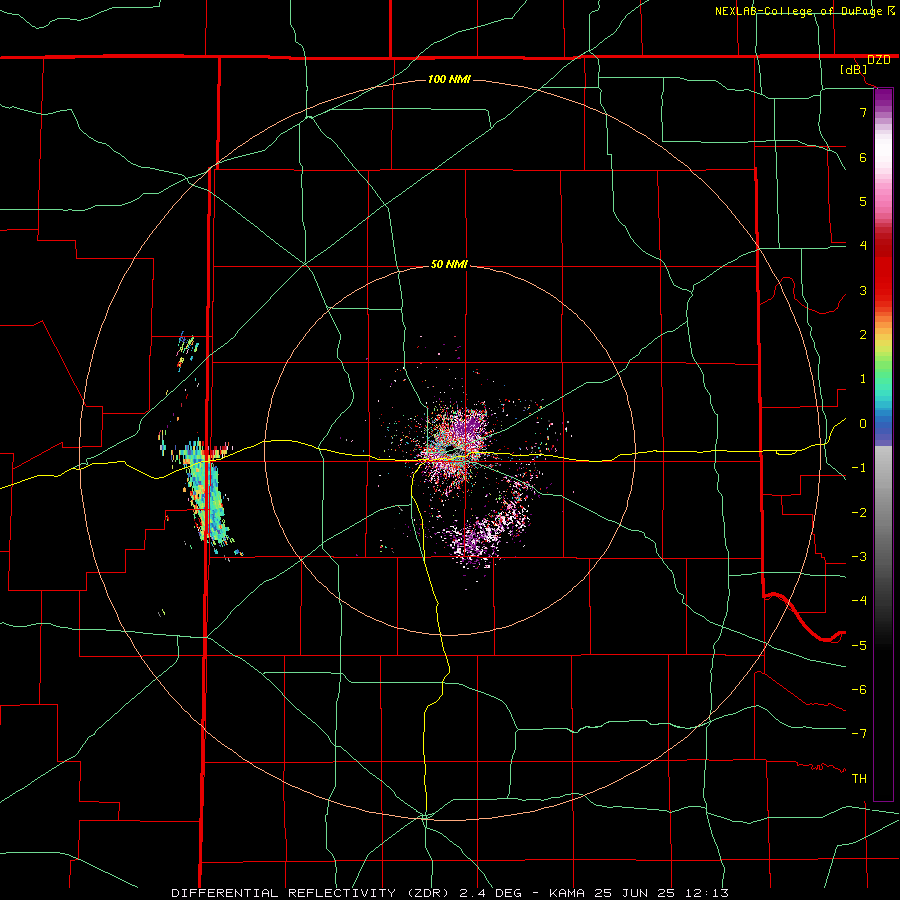The width and height of the screenshot is (900, 900).
Task: Click the 6 dB scale value
Action: tap(863, 157)
